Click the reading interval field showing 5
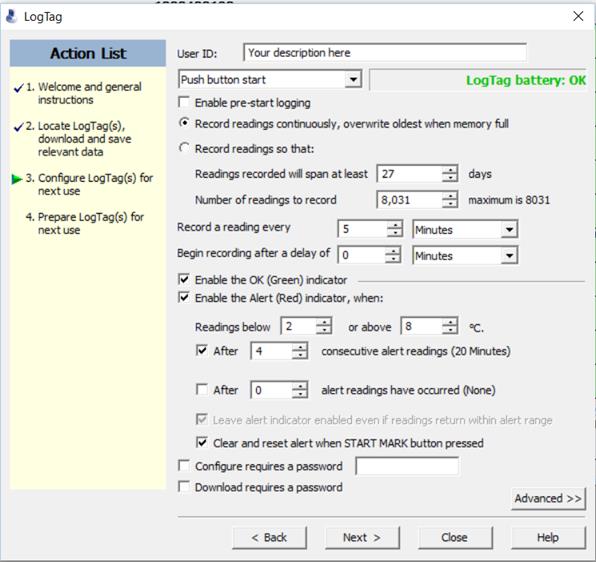The image size is (596, 562). (362, 229)
